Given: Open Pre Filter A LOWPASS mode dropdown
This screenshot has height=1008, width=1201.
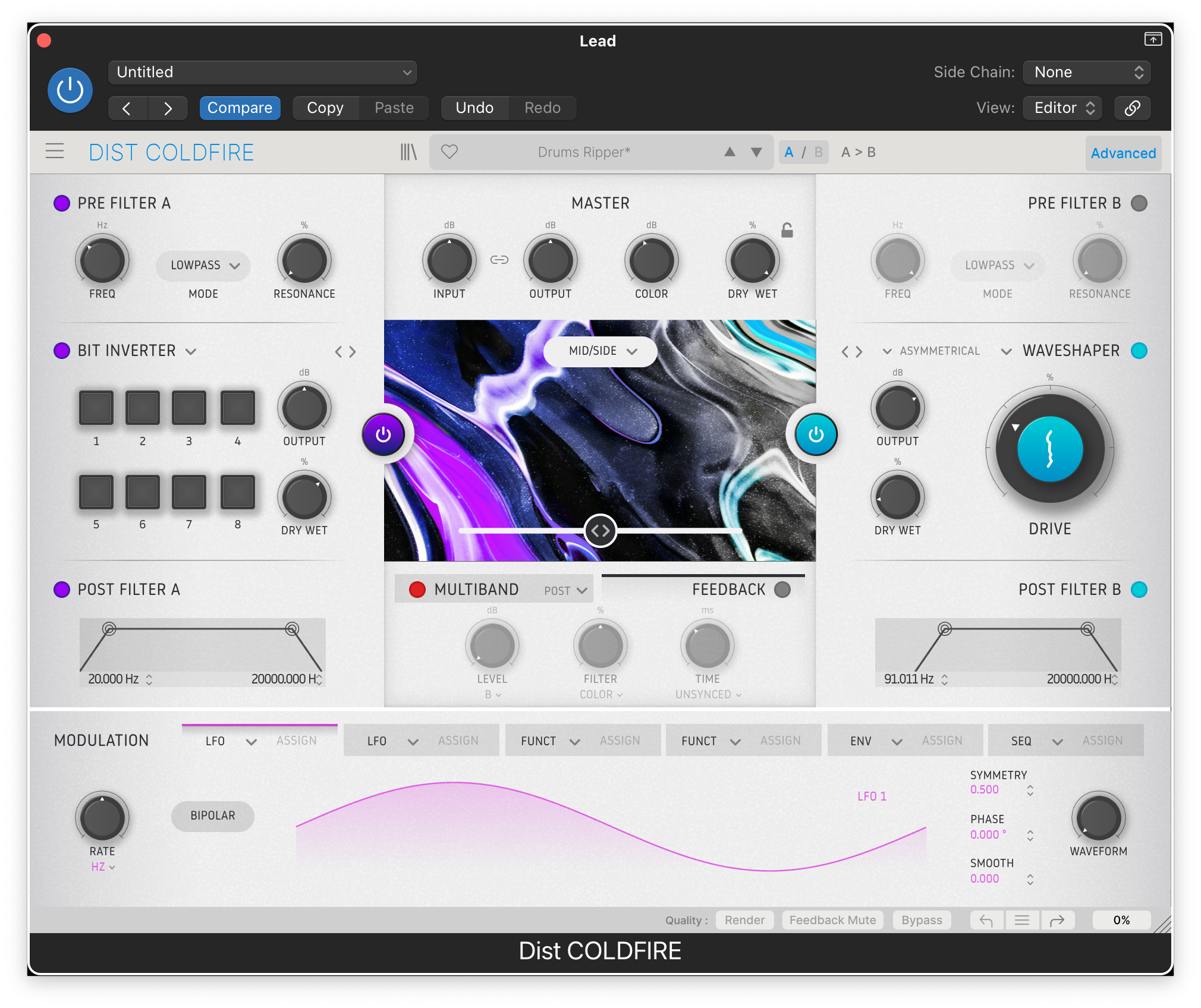Looking at the screenshot, I should click(x=203, y=265).
